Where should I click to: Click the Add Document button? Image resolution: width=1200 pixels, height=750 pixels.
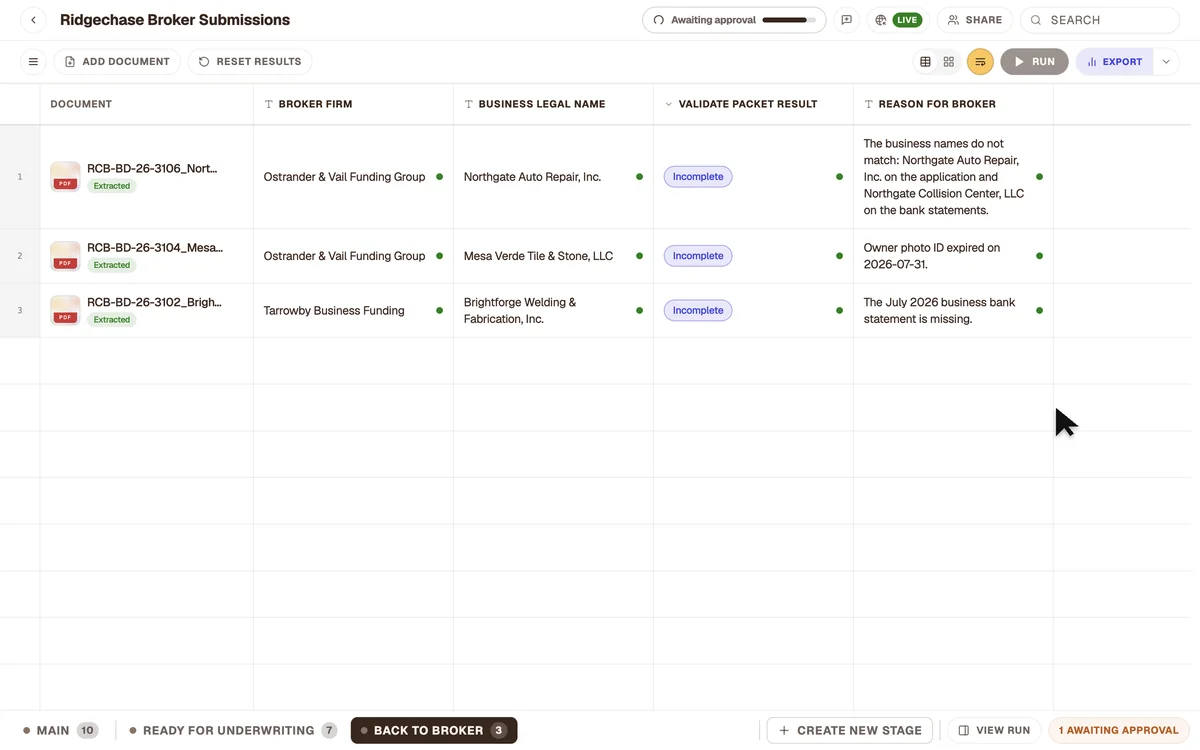(x=117, y=62)
